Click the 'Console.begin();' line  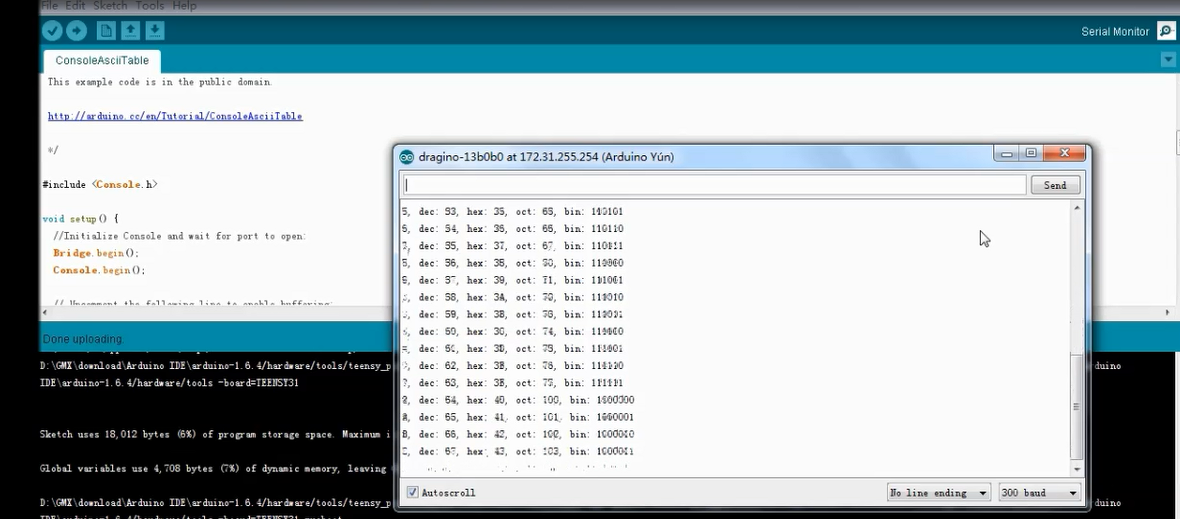coord(99,270)
